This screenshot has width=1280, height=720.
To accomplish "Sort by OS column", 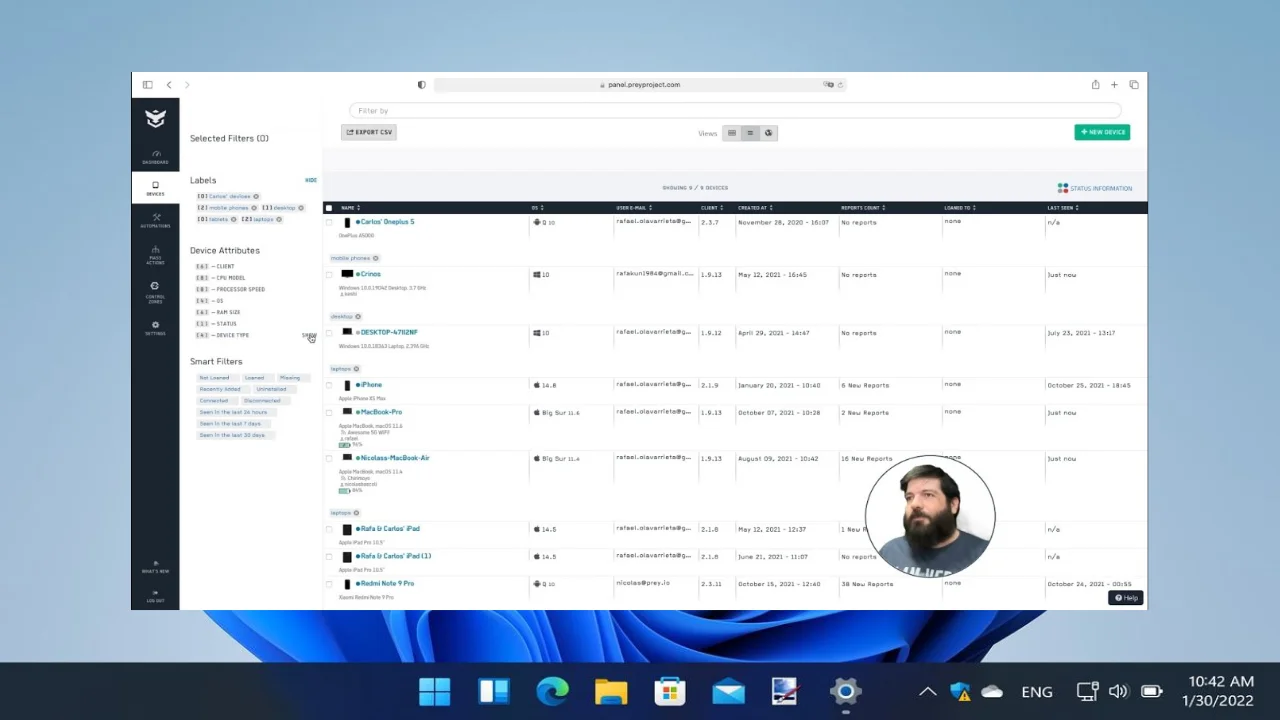I will click(537, 208).
